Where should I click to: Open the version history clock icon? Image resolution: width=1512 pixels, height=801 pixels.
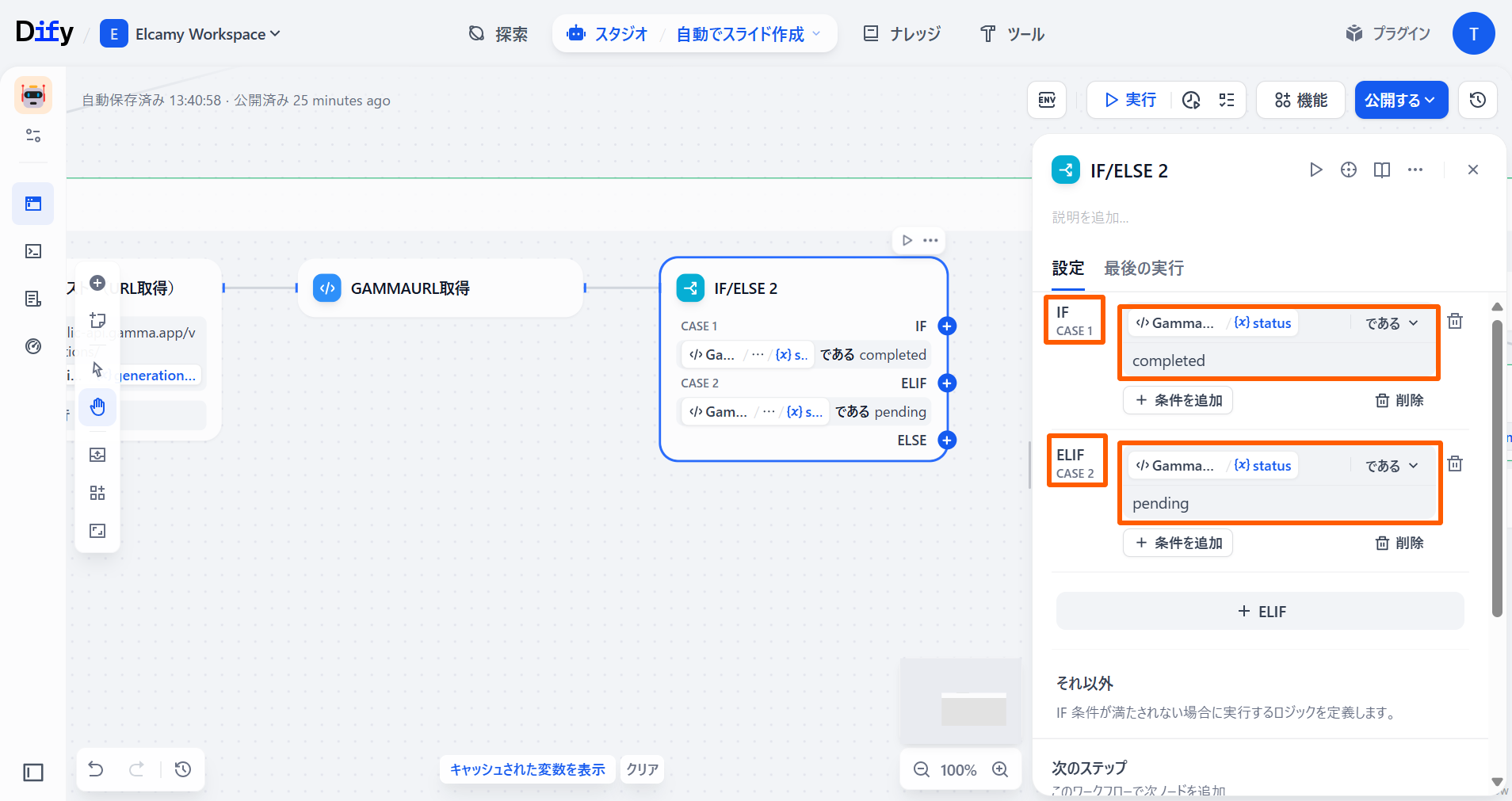pos(1477,100)
